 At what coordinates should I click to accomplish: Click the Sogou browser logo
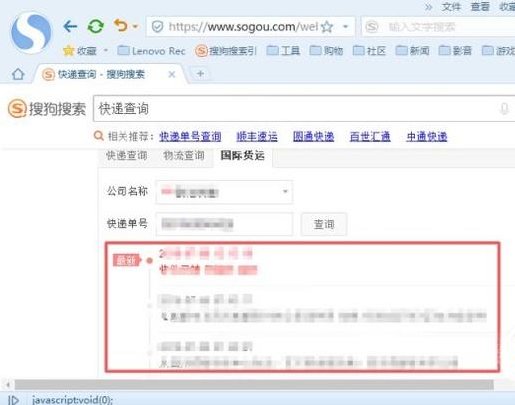pos(31,33)
